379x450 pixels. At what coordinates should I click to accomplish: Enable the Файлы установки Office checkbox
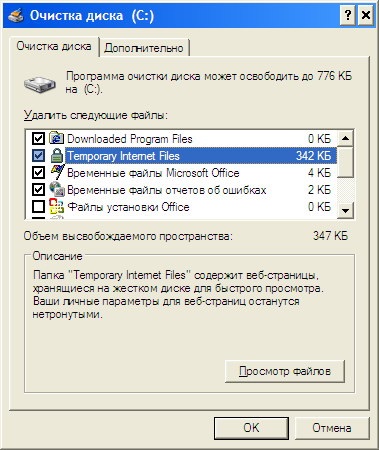pos(38,207)
